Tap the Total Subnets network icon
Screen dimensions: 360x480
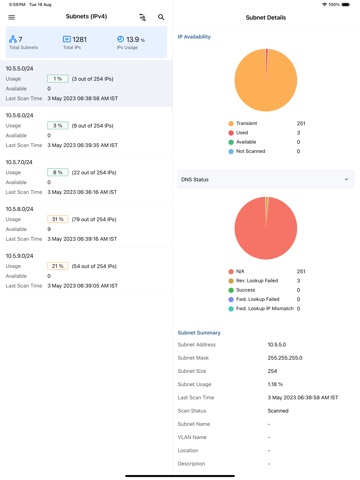(13, 39)
